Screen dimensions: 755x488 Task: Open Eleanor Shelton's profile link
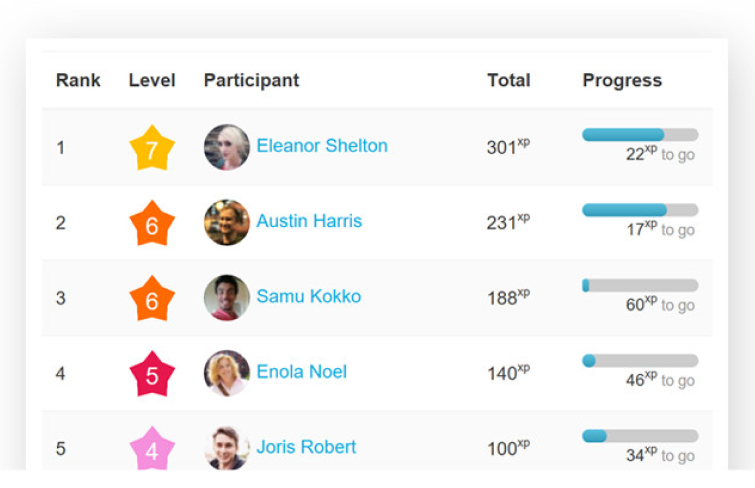tap(322, 146)
